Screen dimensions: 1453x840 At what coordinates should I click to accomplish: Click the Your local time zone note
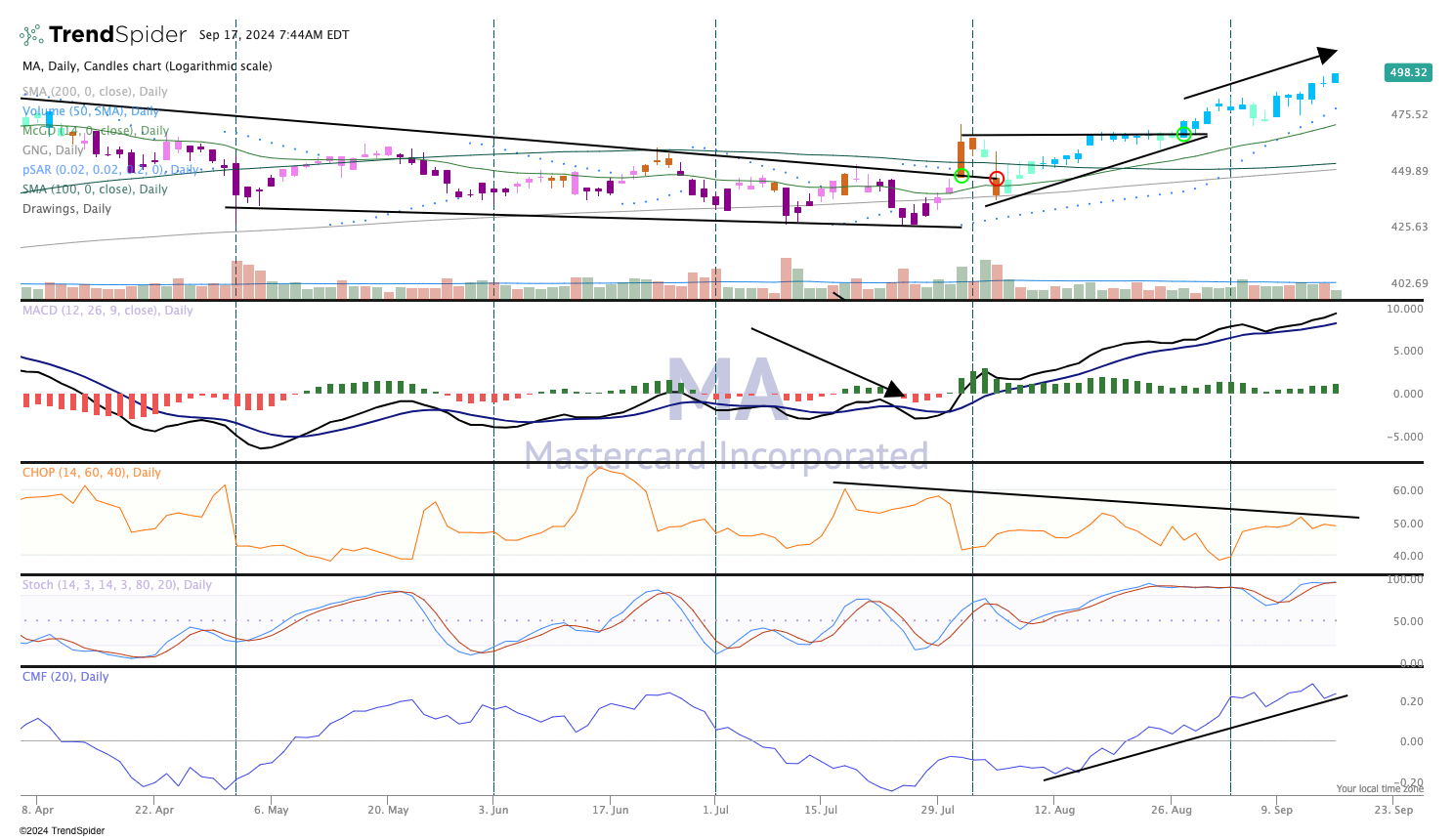pos(1380,789)
